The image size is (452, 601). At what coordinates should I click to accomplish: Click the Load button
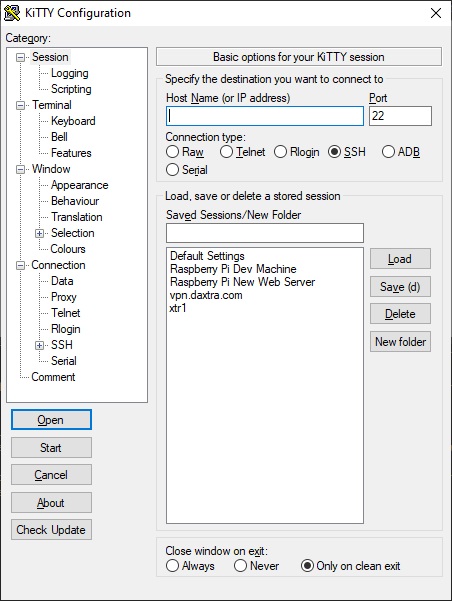click(x=400, y=259)
